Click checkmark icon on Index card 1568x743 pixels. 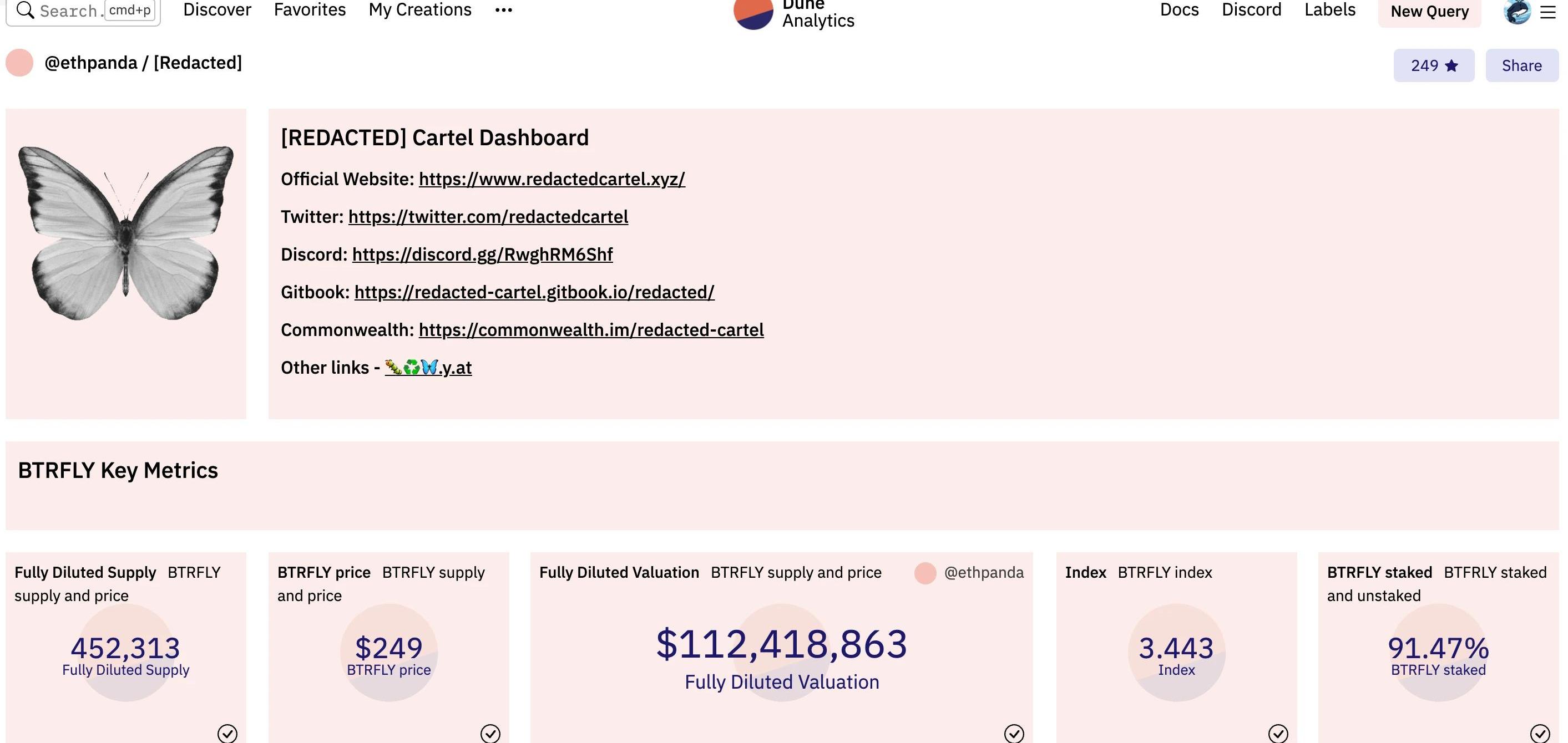(1278, 733)
